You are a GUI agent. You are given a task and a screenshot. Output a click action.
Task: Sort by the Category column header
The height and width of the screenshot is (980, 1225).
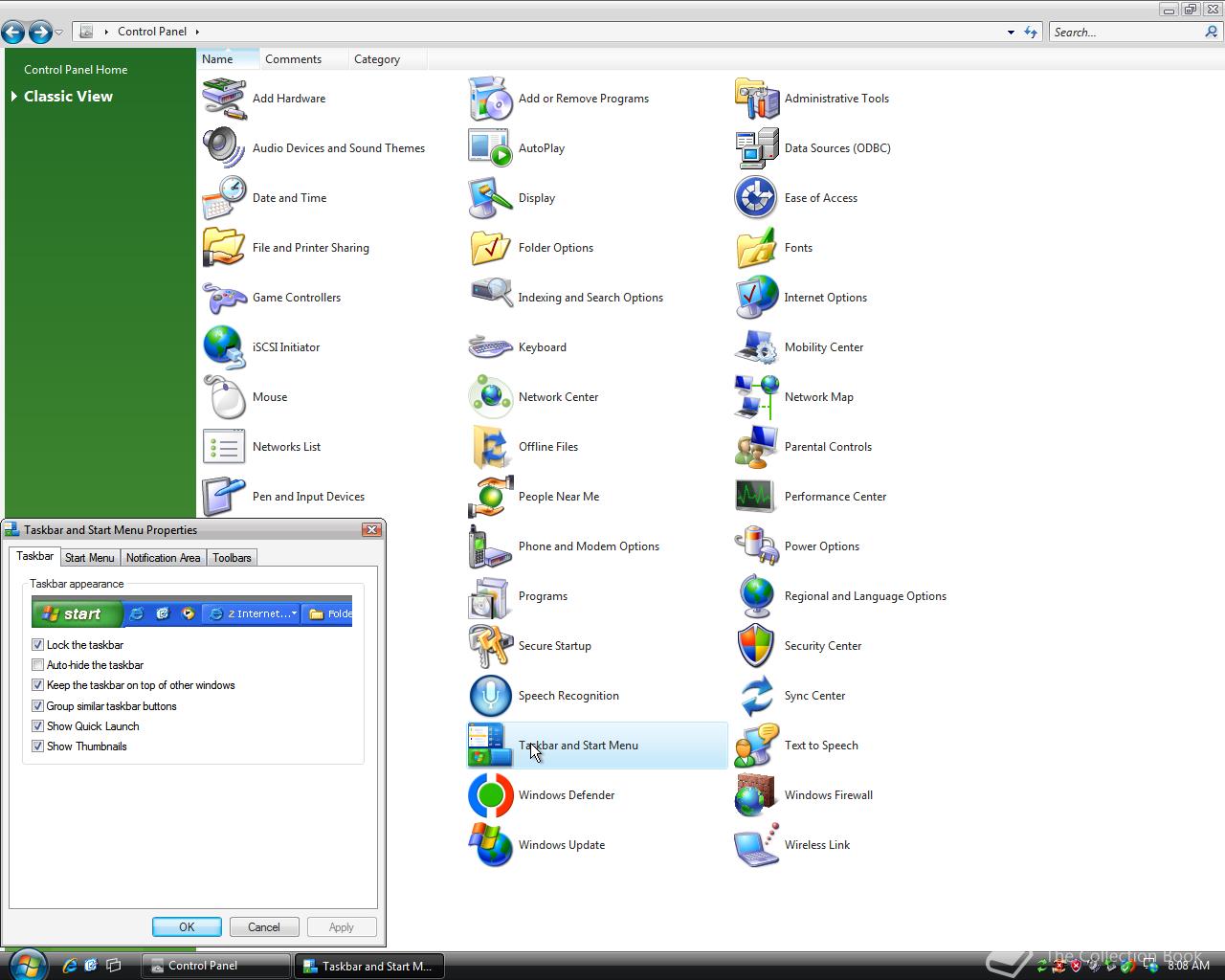point(388,59)
